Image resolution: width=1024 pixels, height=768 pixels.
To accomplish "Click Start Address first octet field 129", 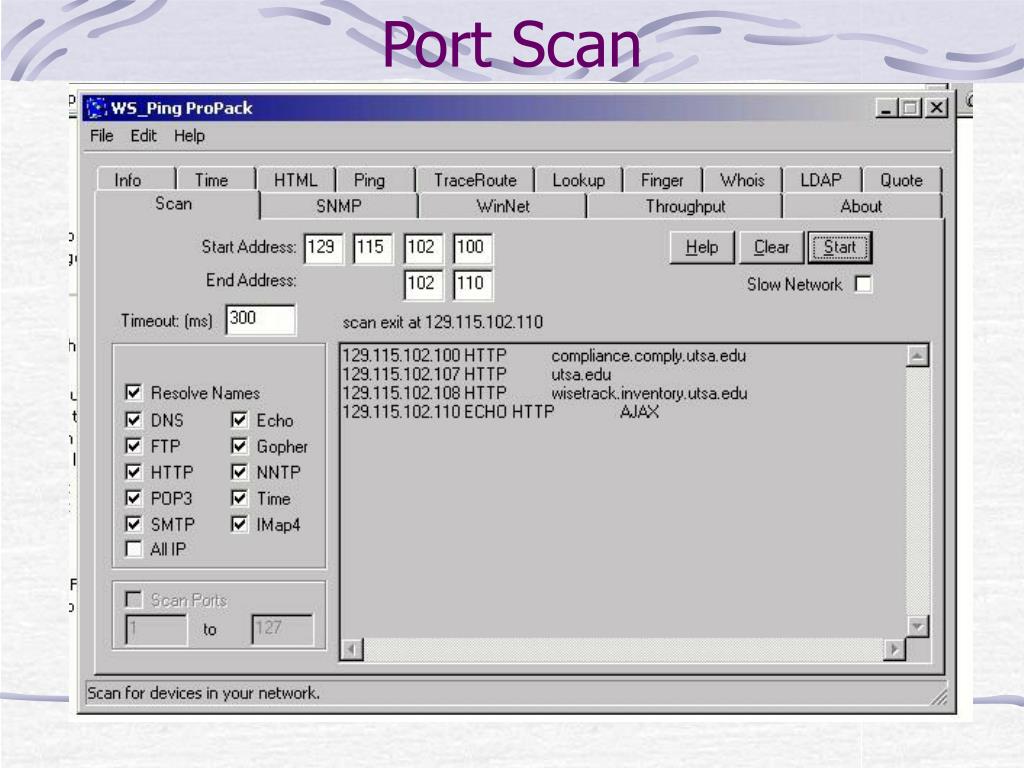I will pos(323,248).
